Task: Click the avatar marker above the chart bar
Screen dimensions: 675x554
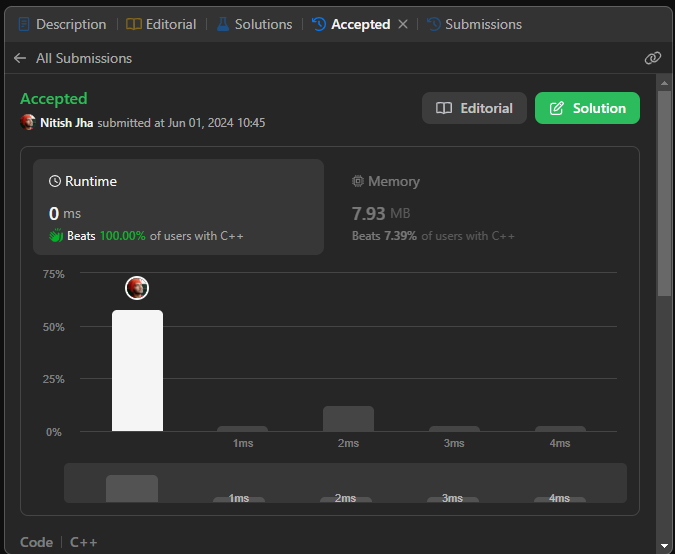Action: (137, 288)
